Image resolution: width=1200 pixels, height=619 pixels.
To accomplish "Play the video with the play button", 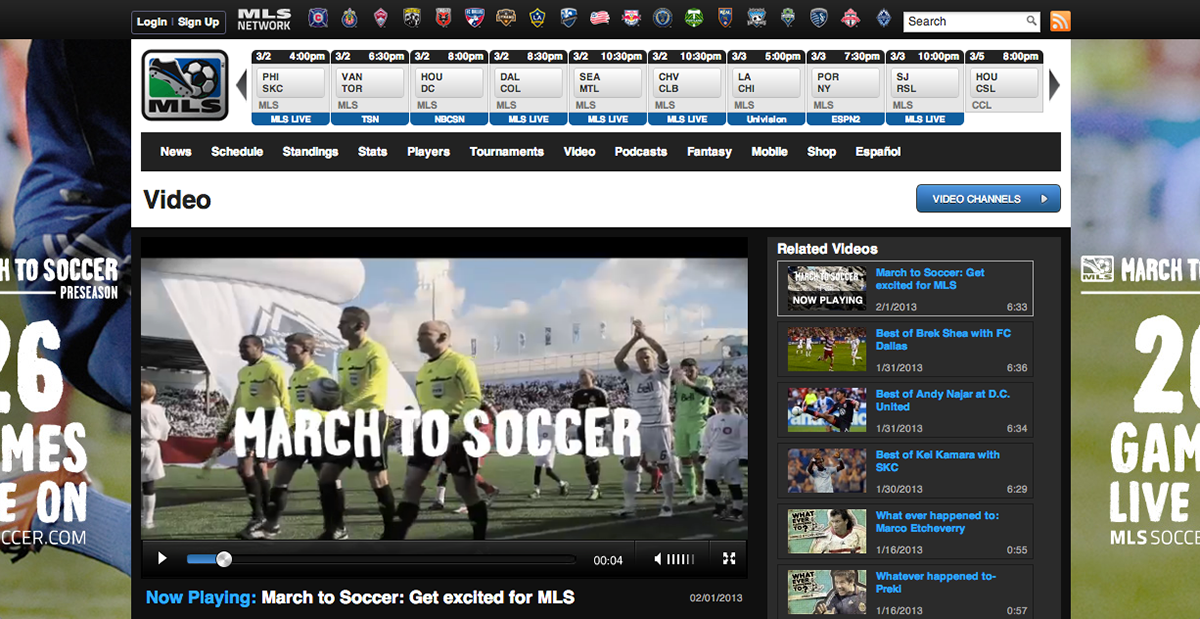I will [x=163, y=559].
